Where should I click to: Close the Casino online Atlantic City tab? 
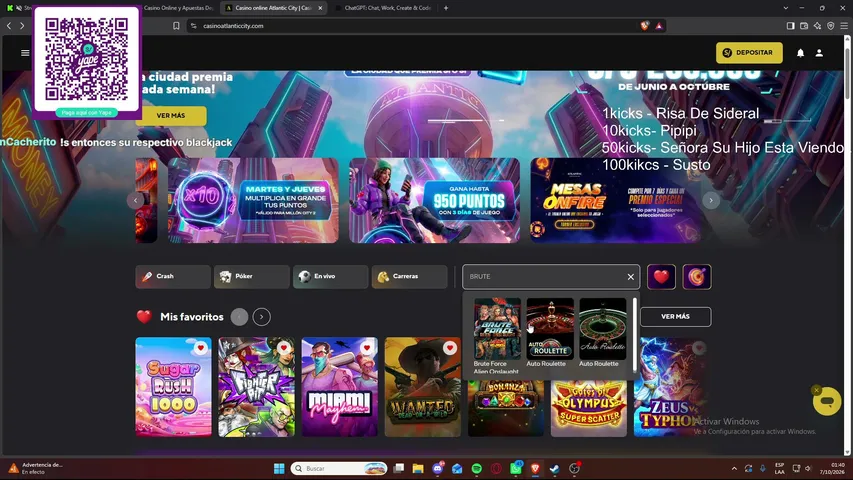[x=320, y=8]
